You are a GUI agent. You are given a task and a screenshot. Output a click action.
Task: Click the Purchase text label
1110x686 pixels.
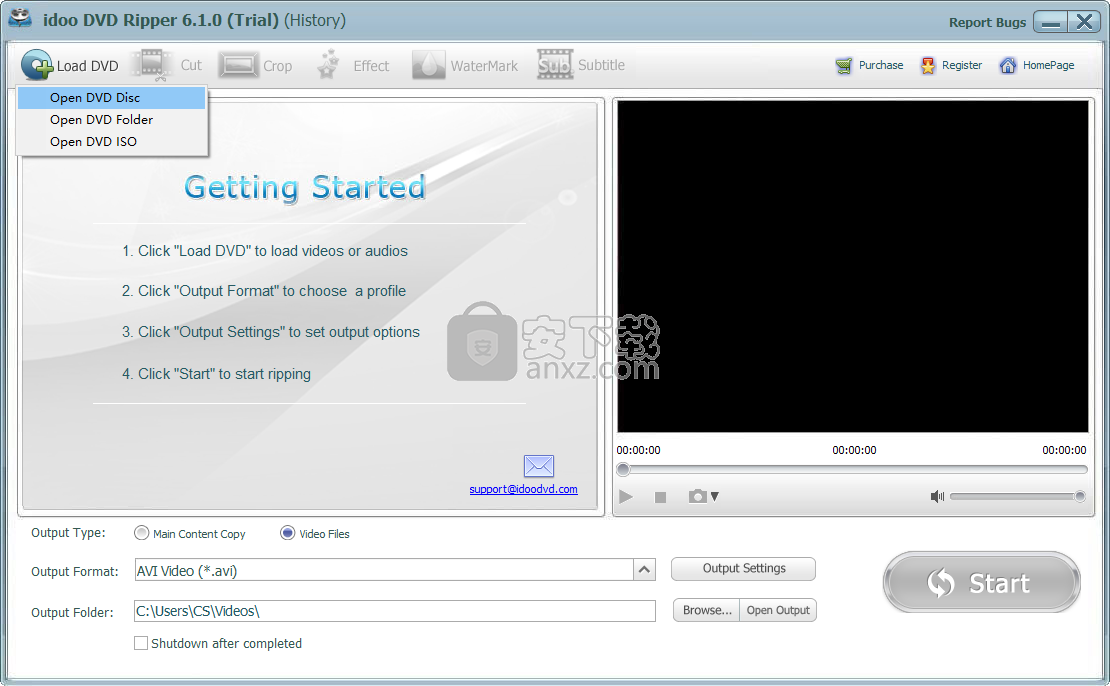tap(881, 65)
